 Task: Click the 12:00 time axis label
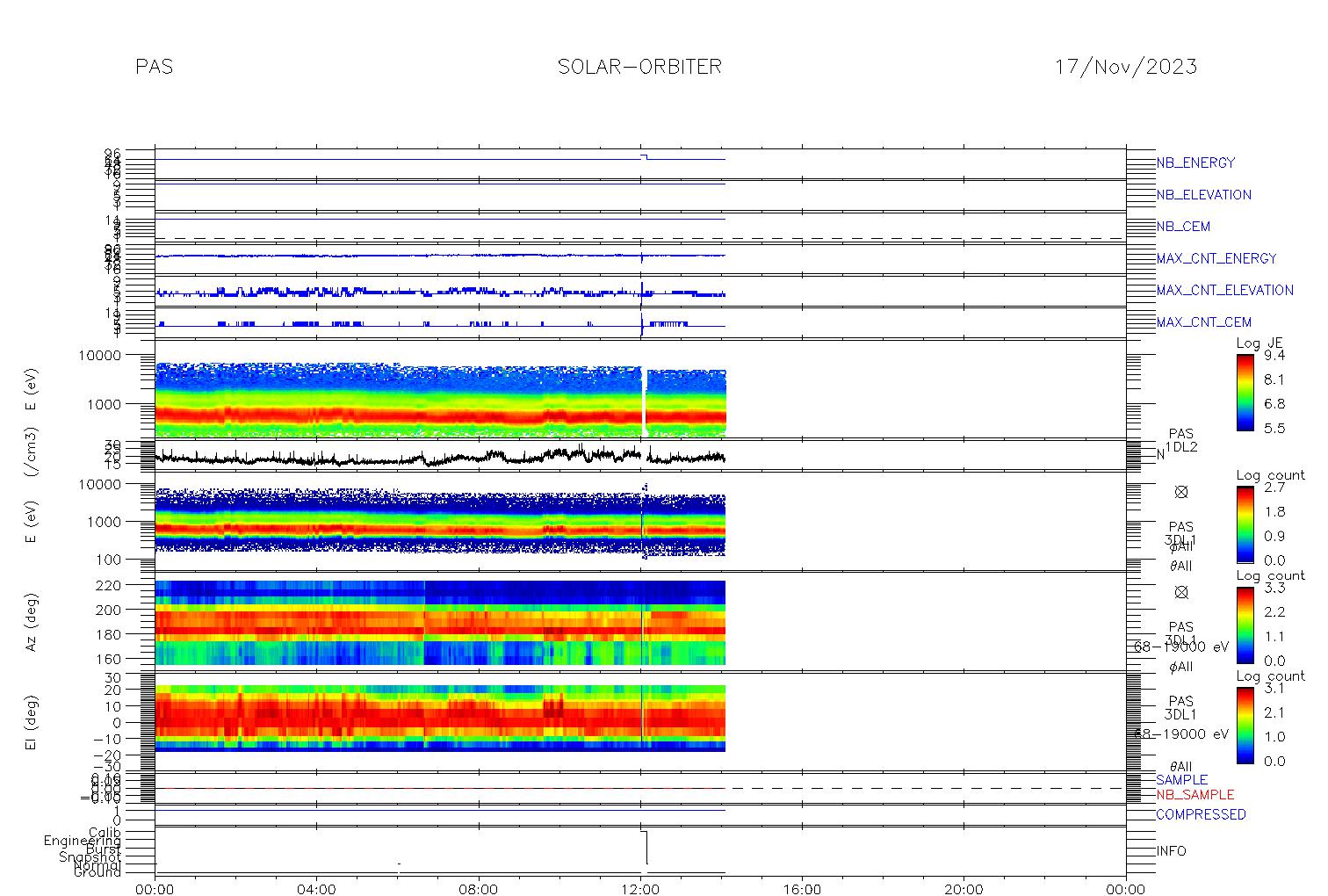click(x=640, y=889)
